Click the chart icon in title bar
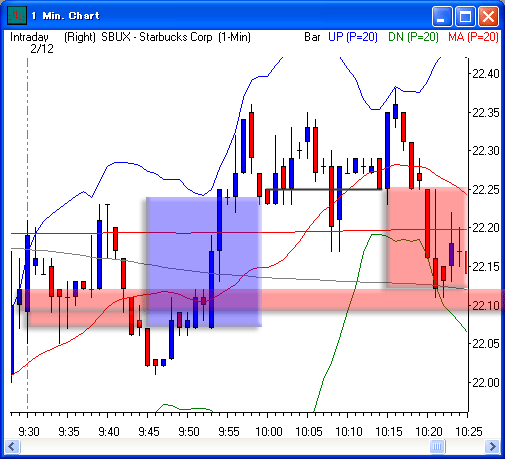Screen dimensions: 505x459 tap(17, 15)
